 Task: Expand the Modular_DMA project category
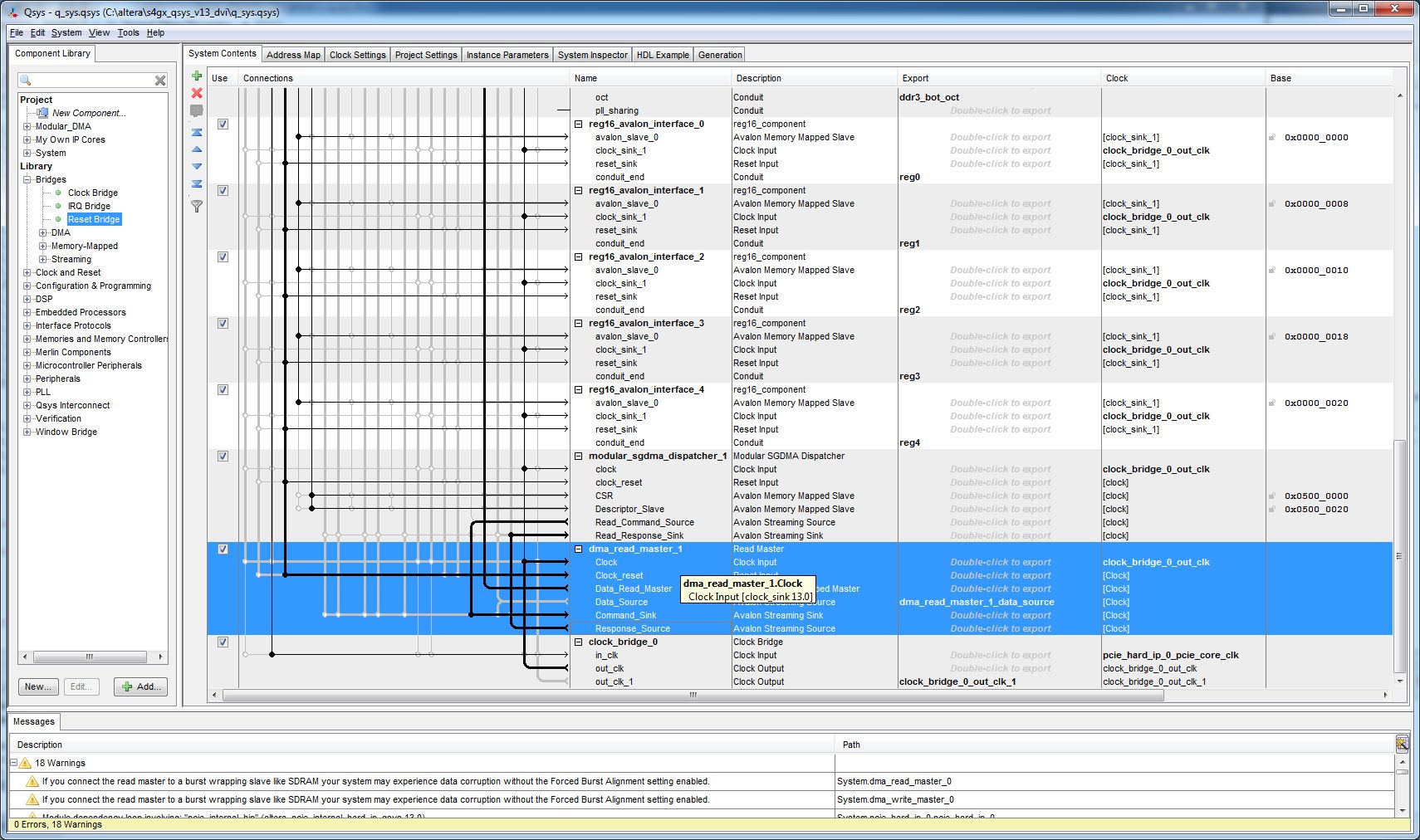pos(27,126)
